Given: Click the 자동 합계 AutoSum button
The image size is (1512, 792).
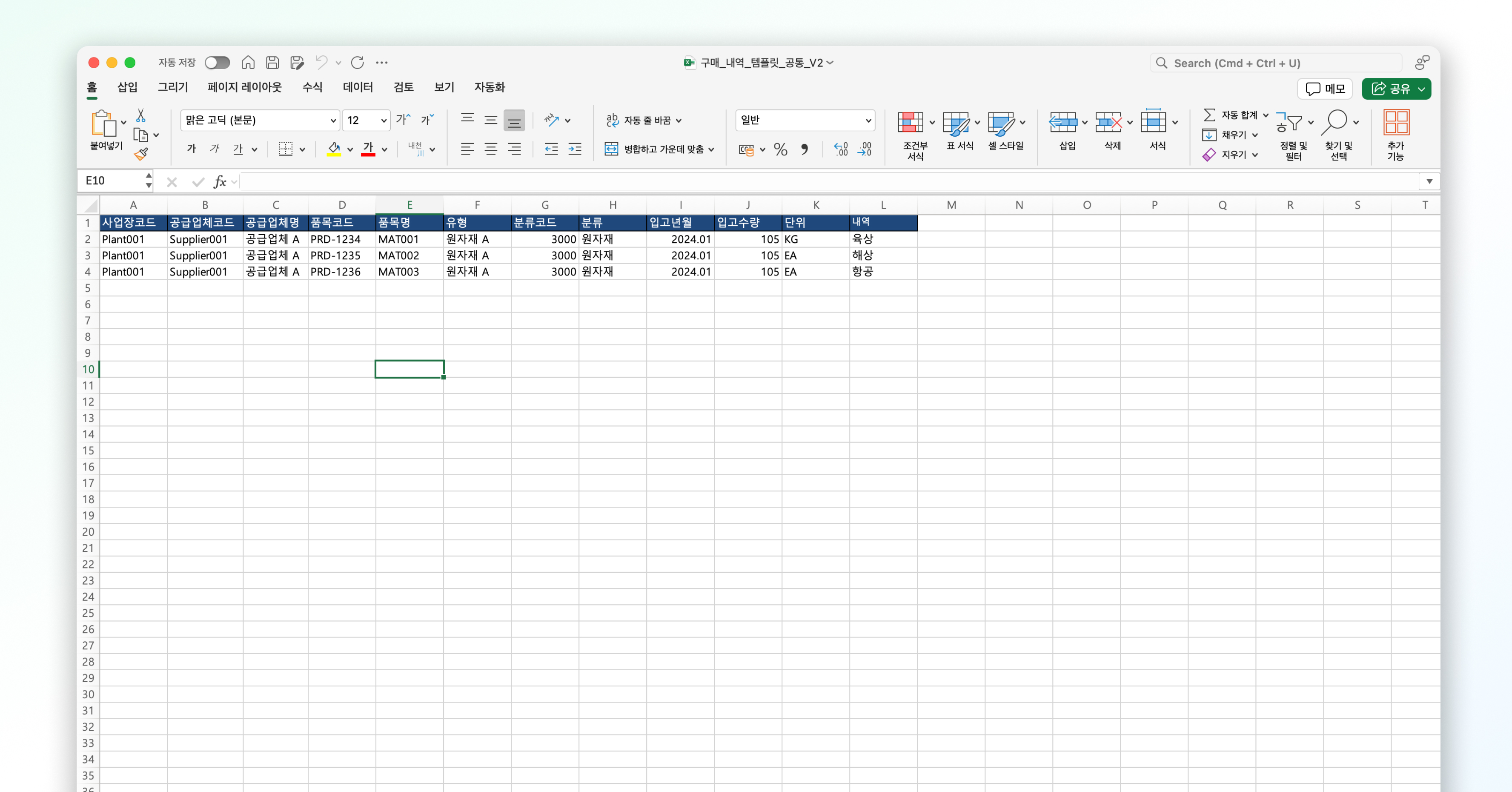Looking at the screenshot, I should click(1235, 115).
